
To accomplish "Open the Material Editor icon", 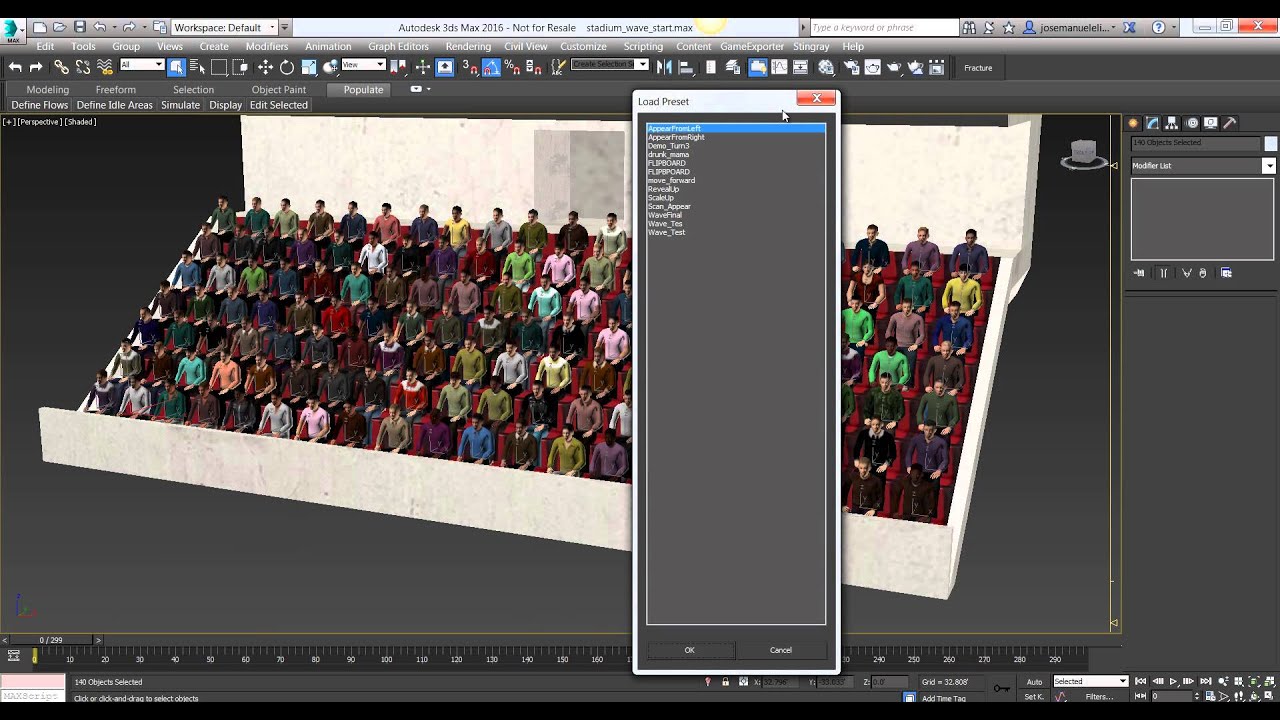I will pos(826,67).
